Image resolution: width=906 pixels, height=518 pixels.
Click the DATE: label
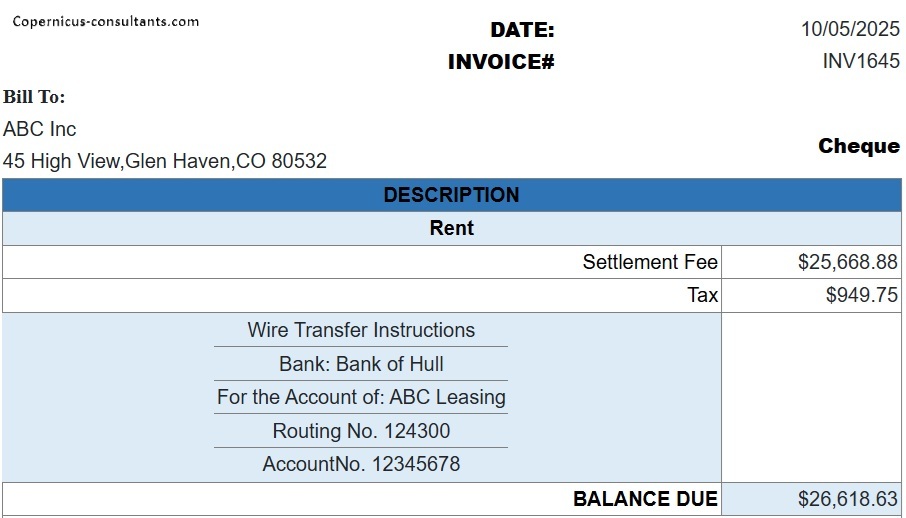[x=522, y=31]
